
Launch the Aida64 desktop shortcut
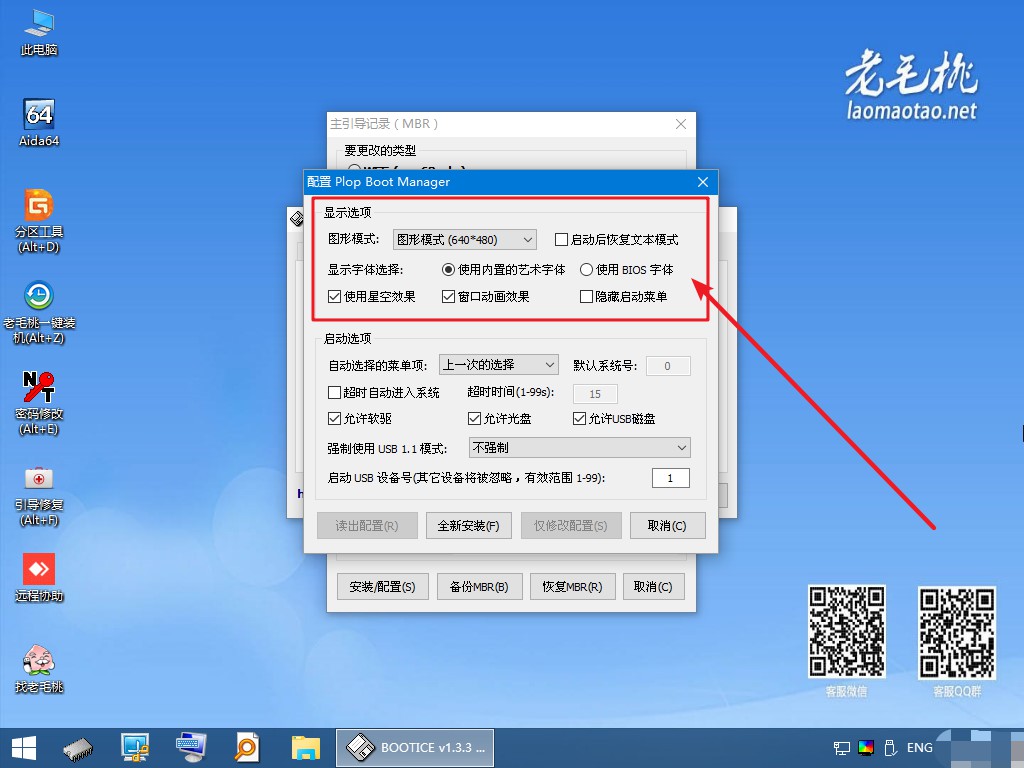(x=39, y=123)
